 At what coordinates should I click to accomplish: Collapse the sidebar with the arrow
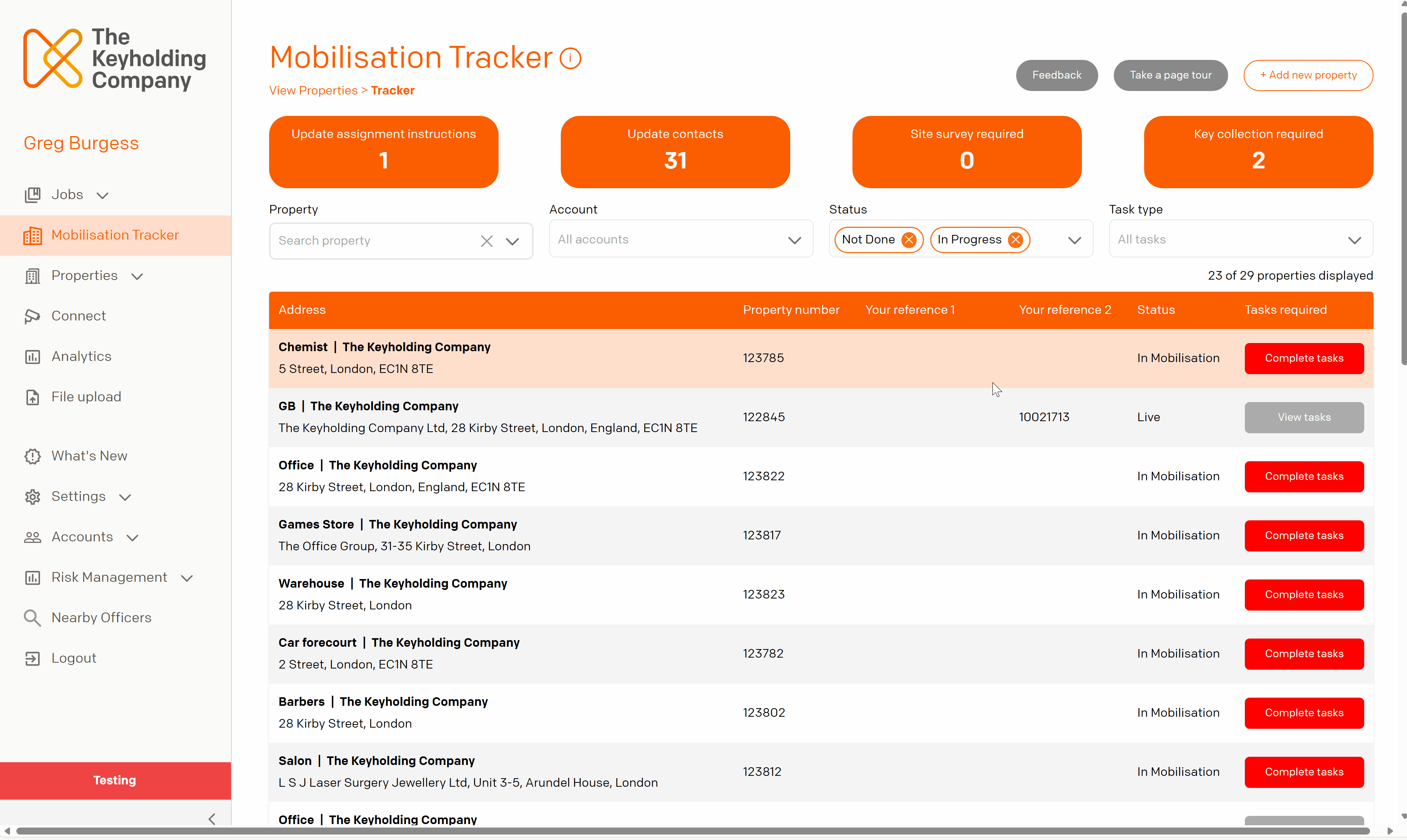tap(212, 819)
